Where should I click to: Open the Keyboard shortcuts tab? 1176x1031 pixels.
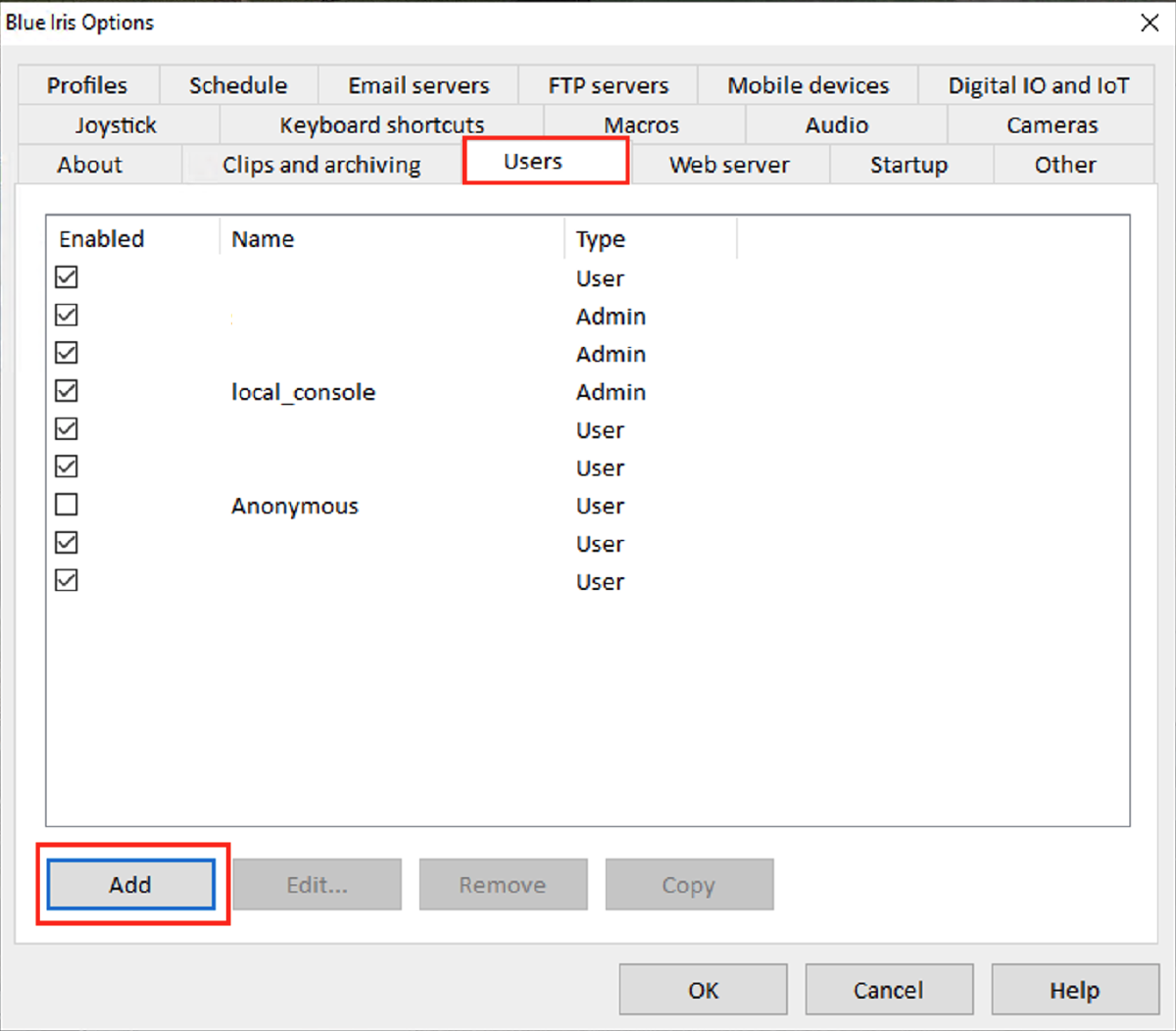pyautogui.click(x=381, y=125)
